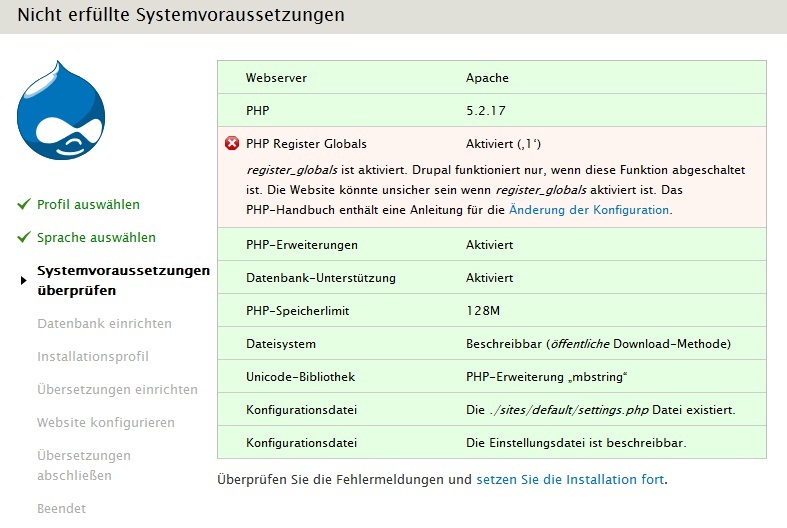Open the Änderung der Konfiguration link
Viewport: 787px width, 528px height.
click(x=589, y=210)
